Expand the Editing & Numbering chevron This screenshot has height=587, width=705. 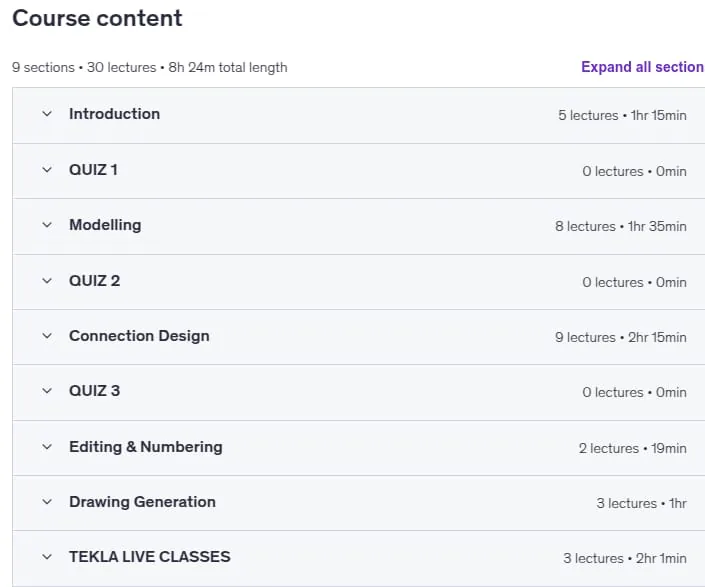(x=47, y=447)
